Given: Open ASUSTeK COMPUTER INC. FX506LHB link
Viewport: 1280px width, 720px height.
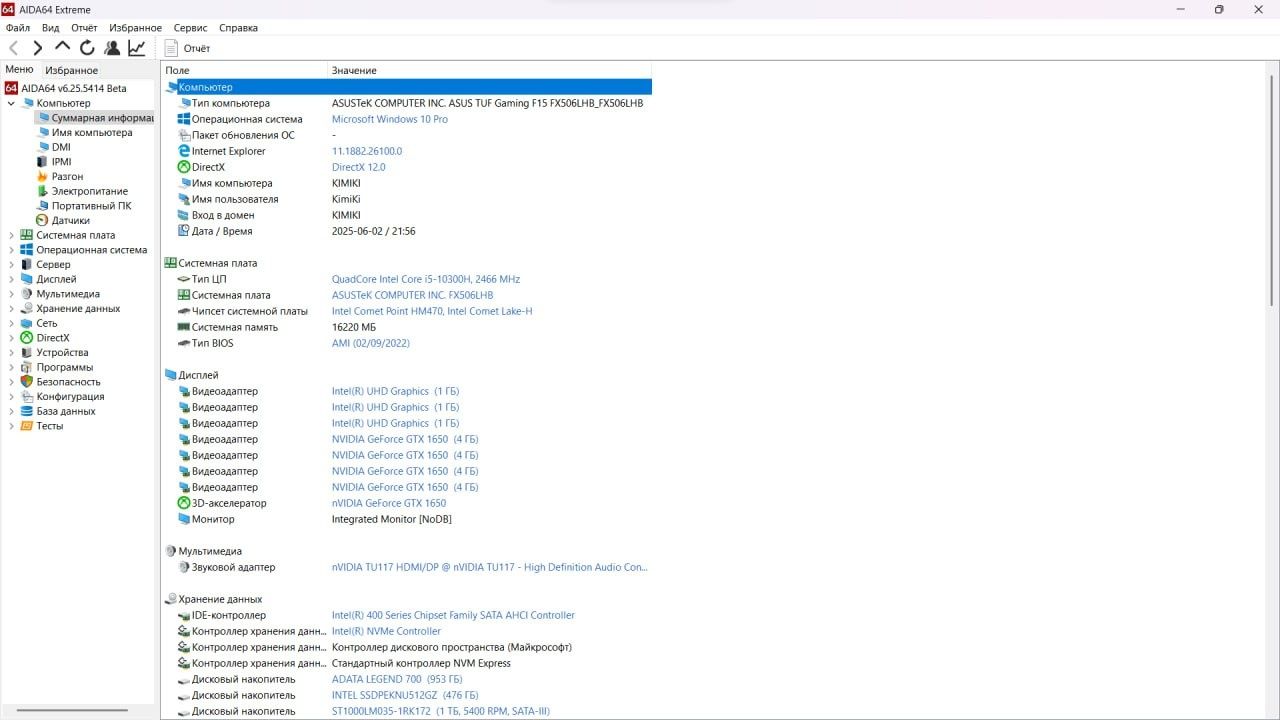Looking at the screenshot, I should pos(412,295).
